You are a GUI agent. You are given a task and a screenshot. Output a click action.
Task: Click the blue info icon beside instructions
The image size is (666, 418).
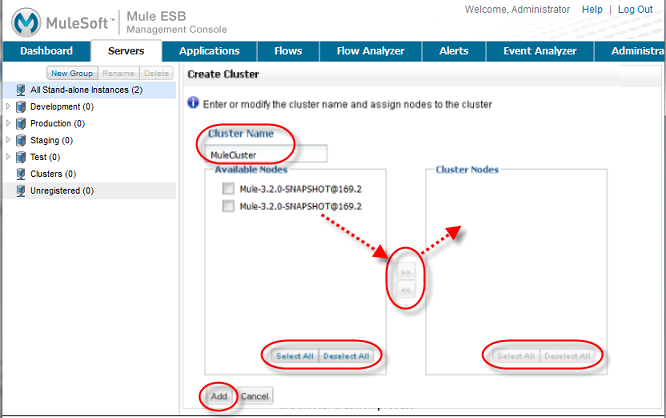point(193,103)
